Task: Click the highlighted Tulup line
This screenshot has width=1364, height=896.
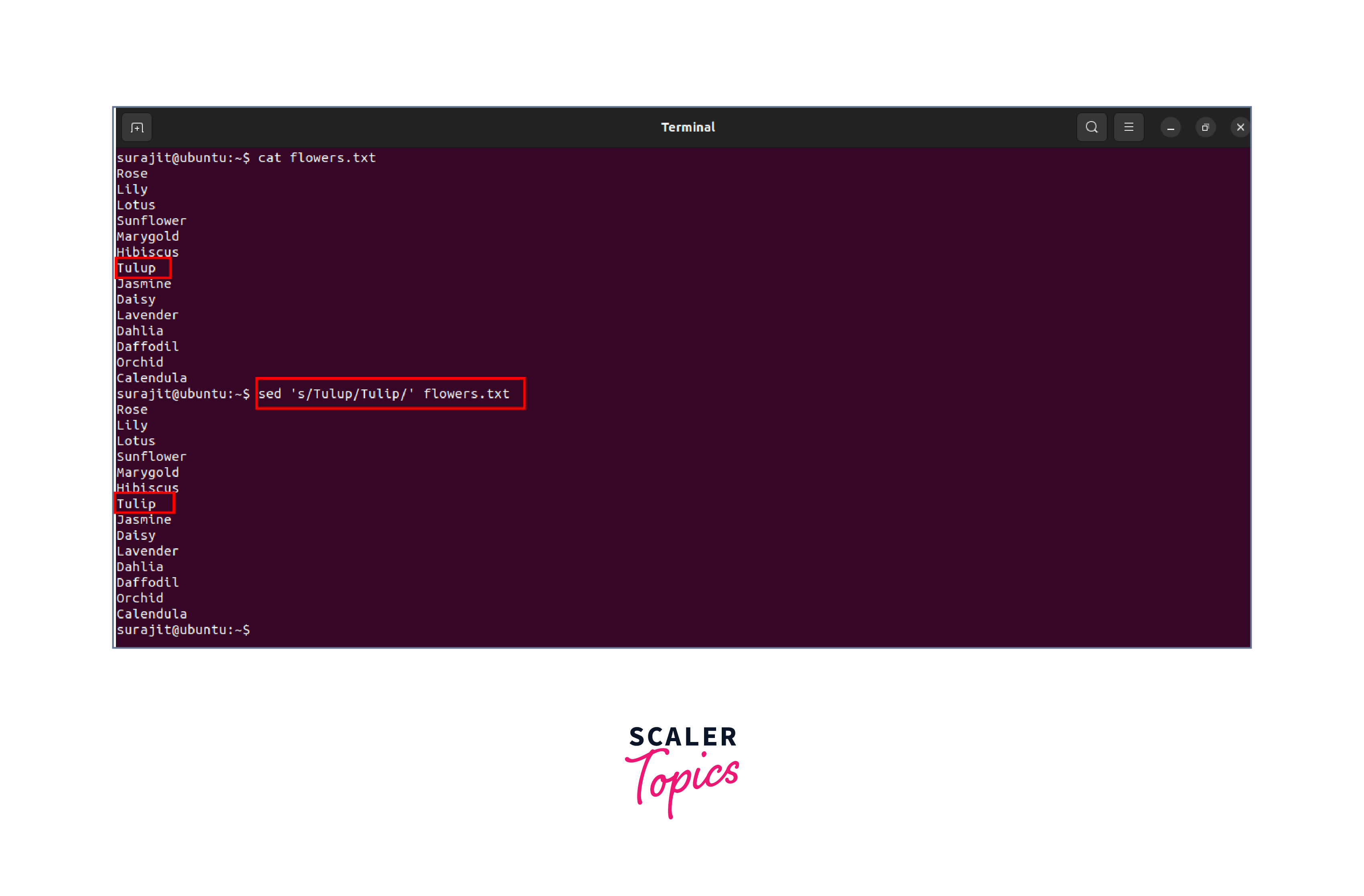Action: tap(136, 268)
